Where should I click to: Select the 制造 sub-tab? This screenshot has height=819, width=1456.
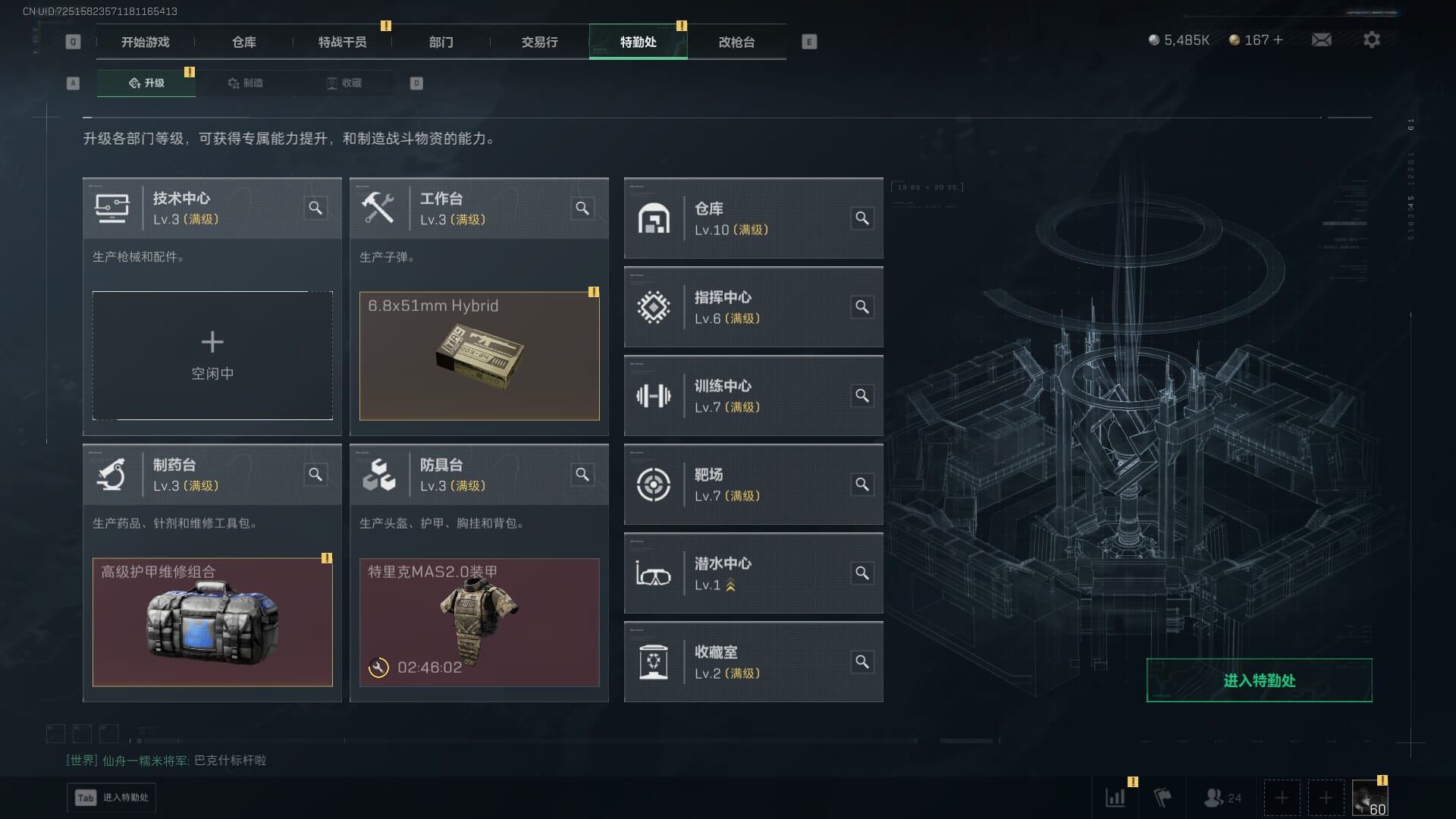[x=245, y=83]
